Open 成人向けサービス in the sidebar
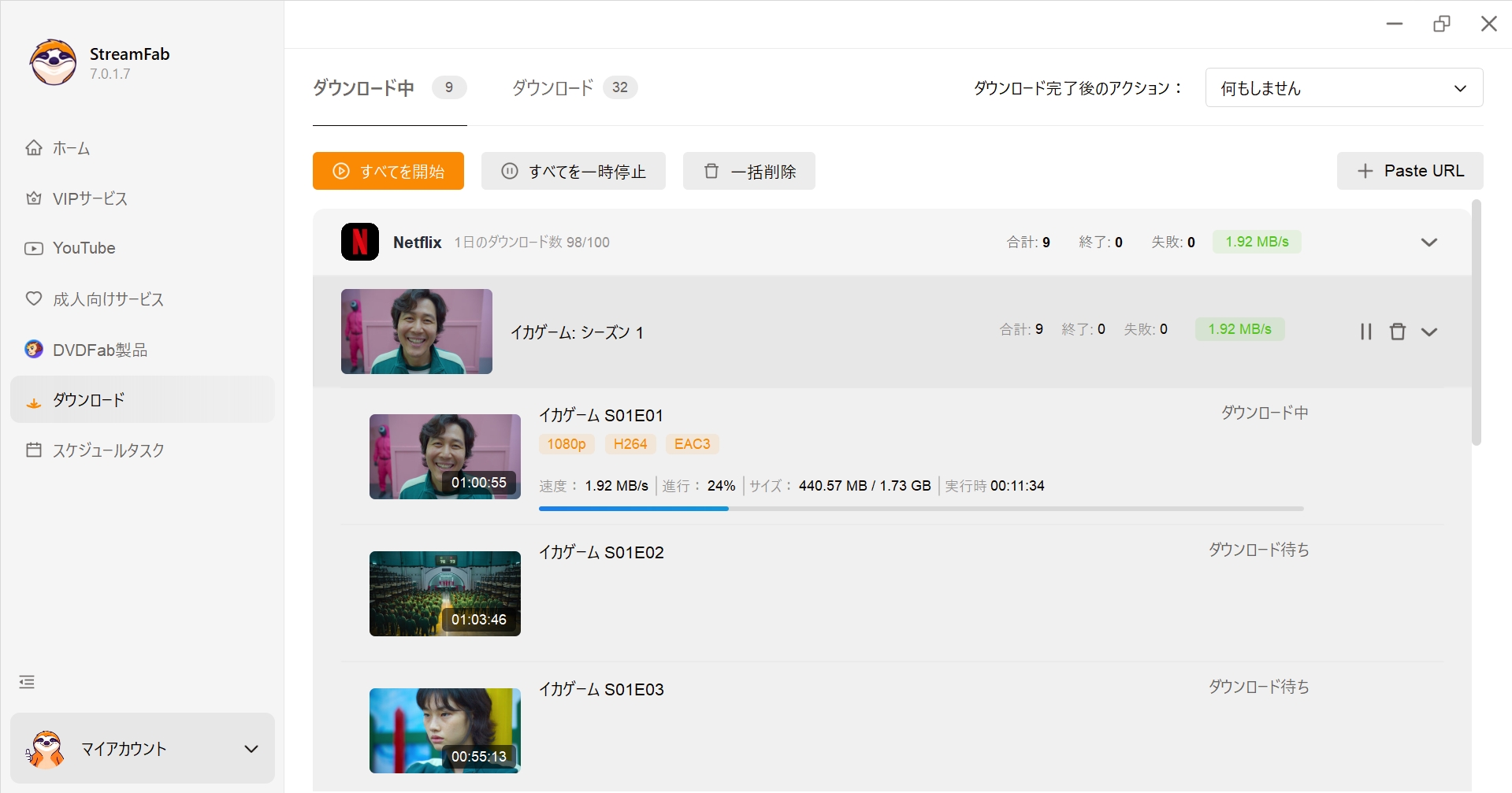 point(108,299)
